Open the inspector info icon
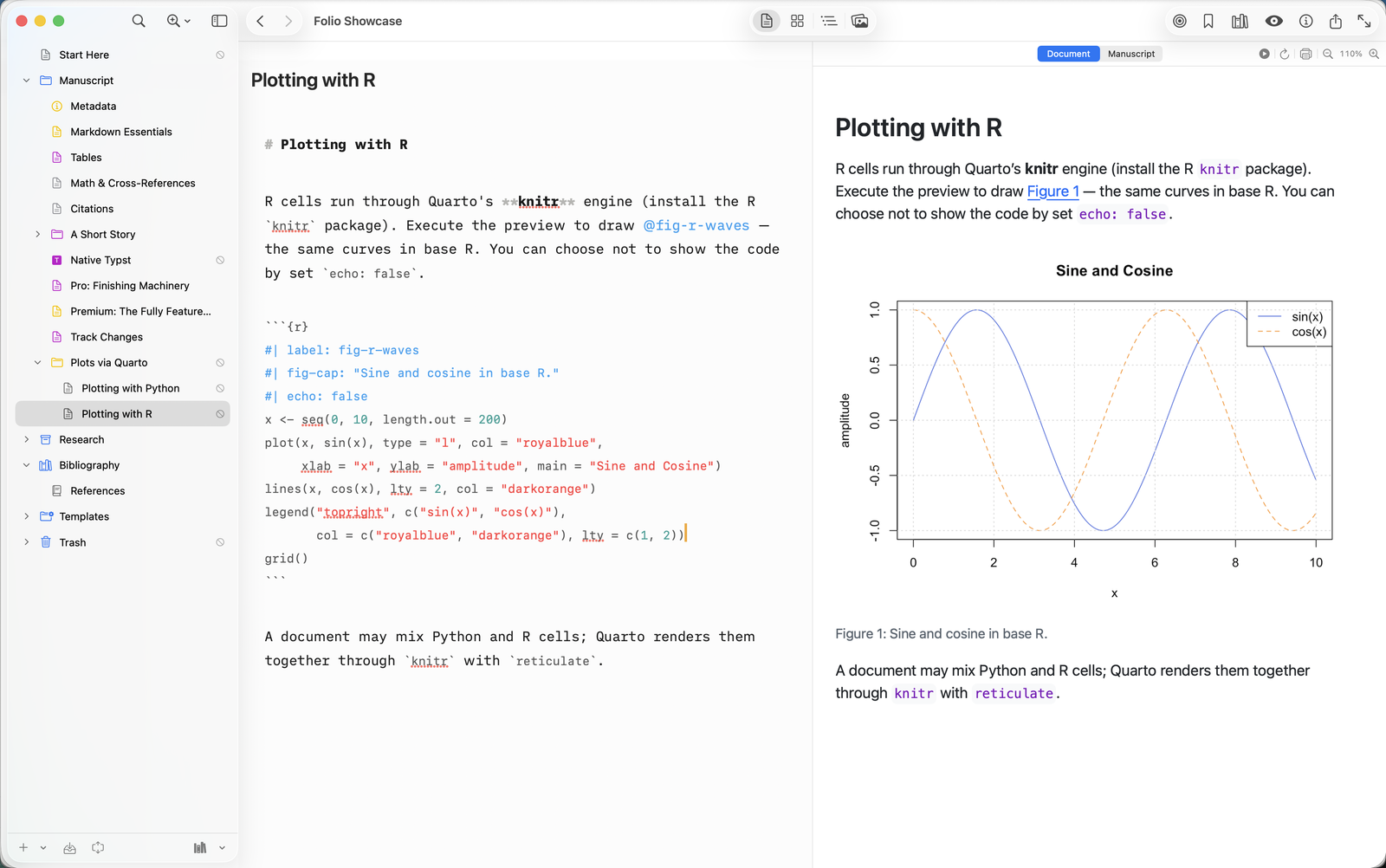 [x=1305, y=21]
